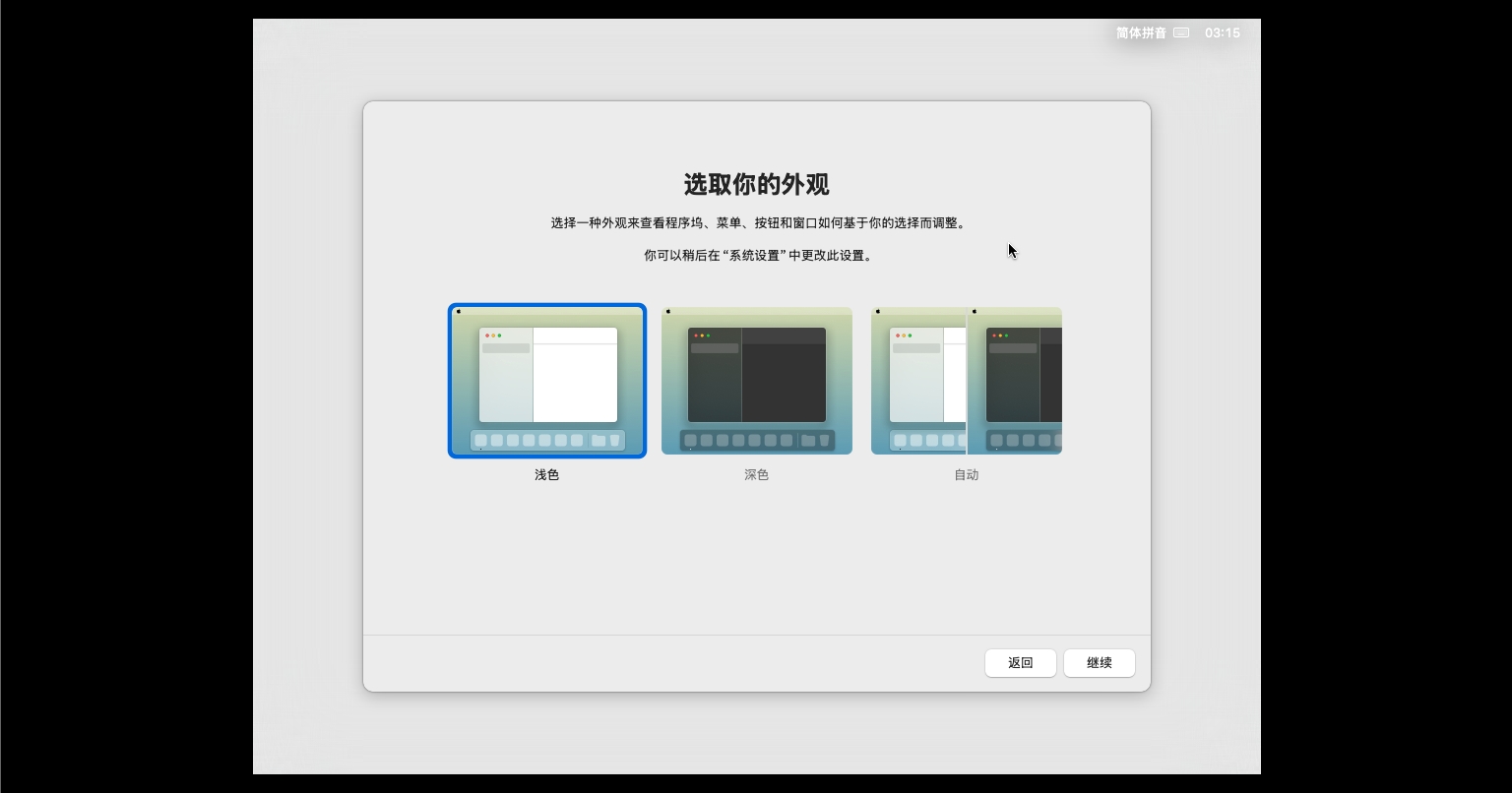1512x793 pixels.
Task: Select the 自动 (Auto) appearance thumbnail
Action: (x=967, y=381)
